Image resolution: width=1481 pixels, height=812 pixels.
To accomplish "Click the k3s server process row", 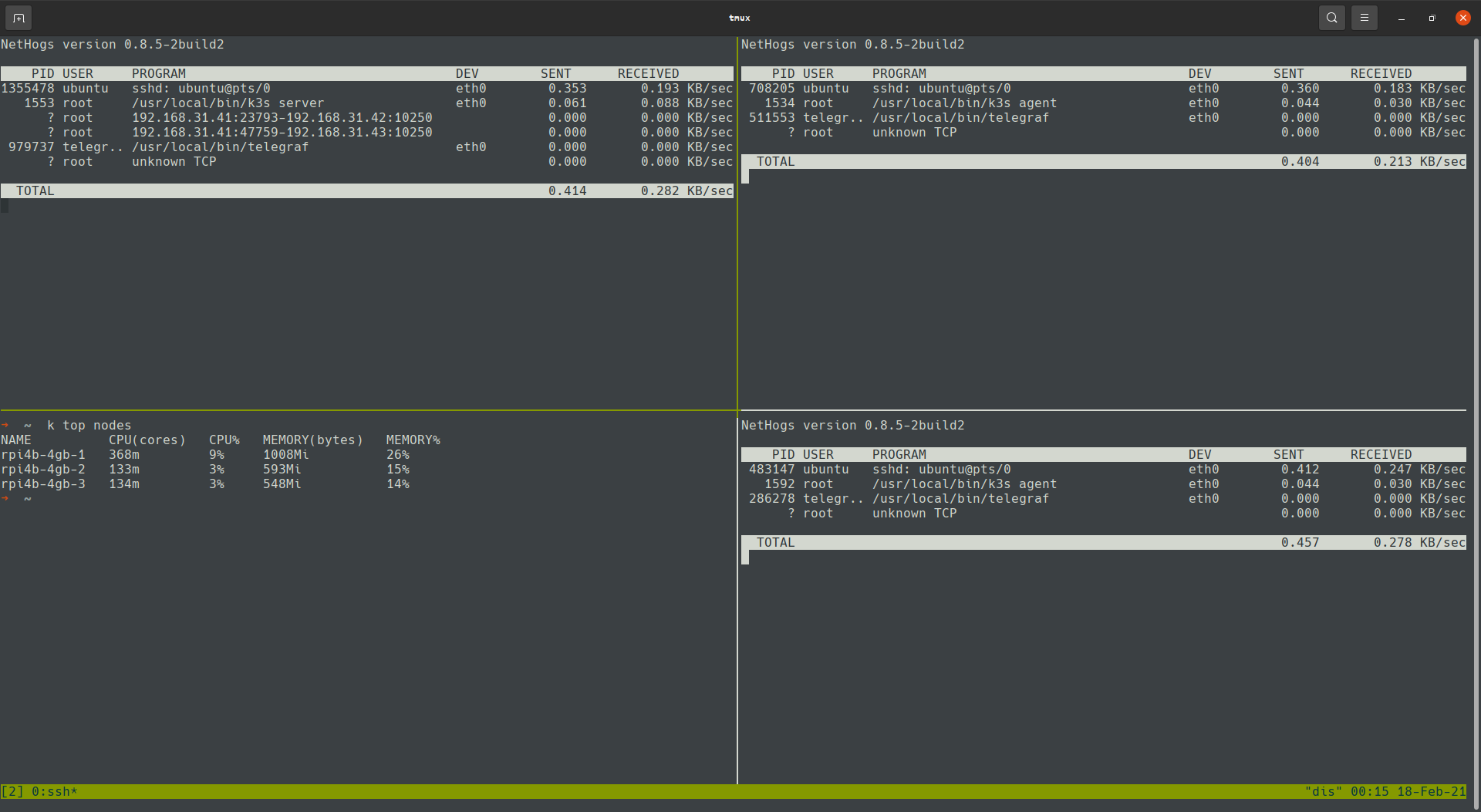I will tap(228, 103).
